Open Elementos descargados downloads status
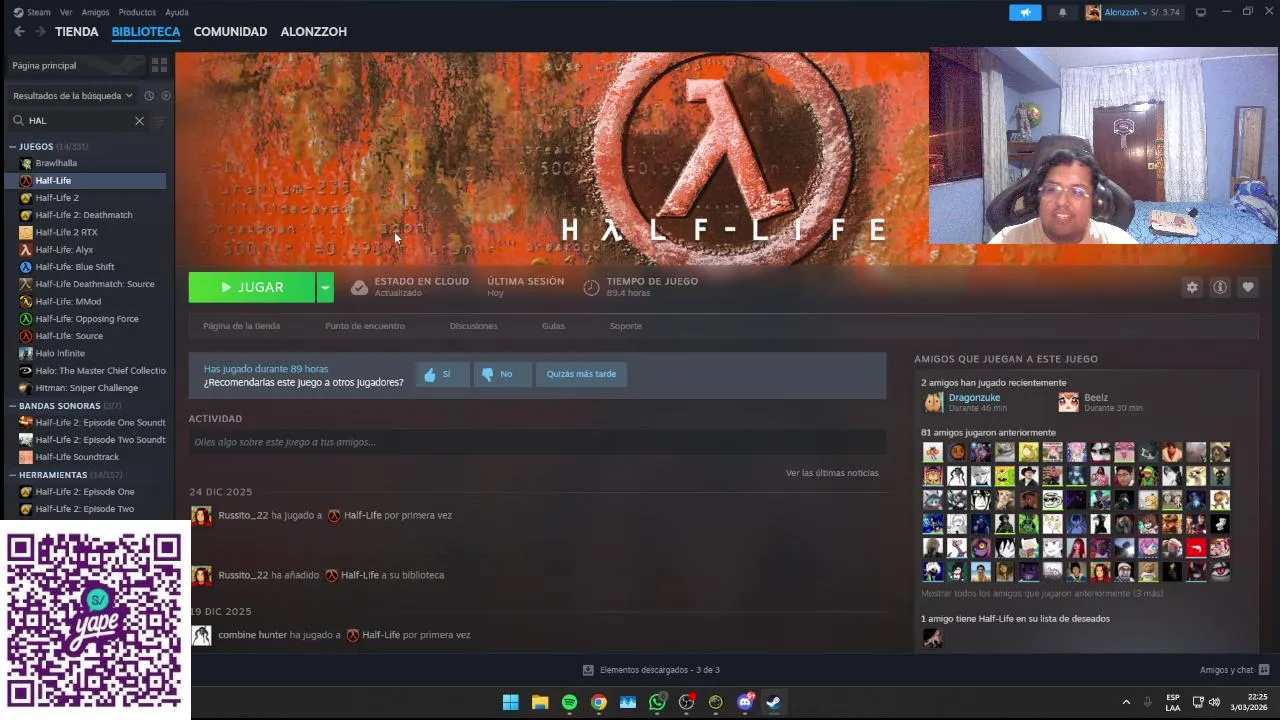Screen dimensions: 1280x720 tap(651, 670)
